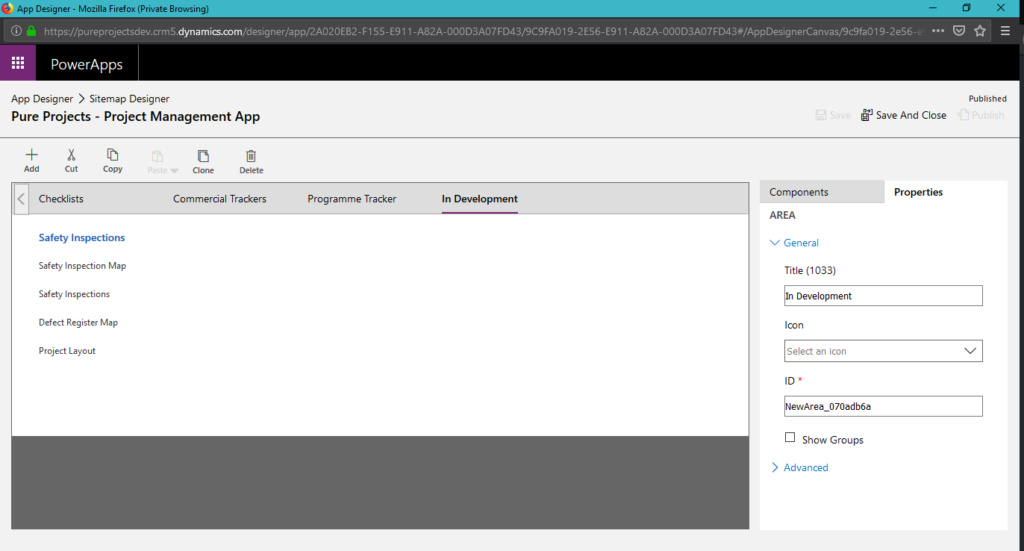Click the site information icon

coord(16,31)
